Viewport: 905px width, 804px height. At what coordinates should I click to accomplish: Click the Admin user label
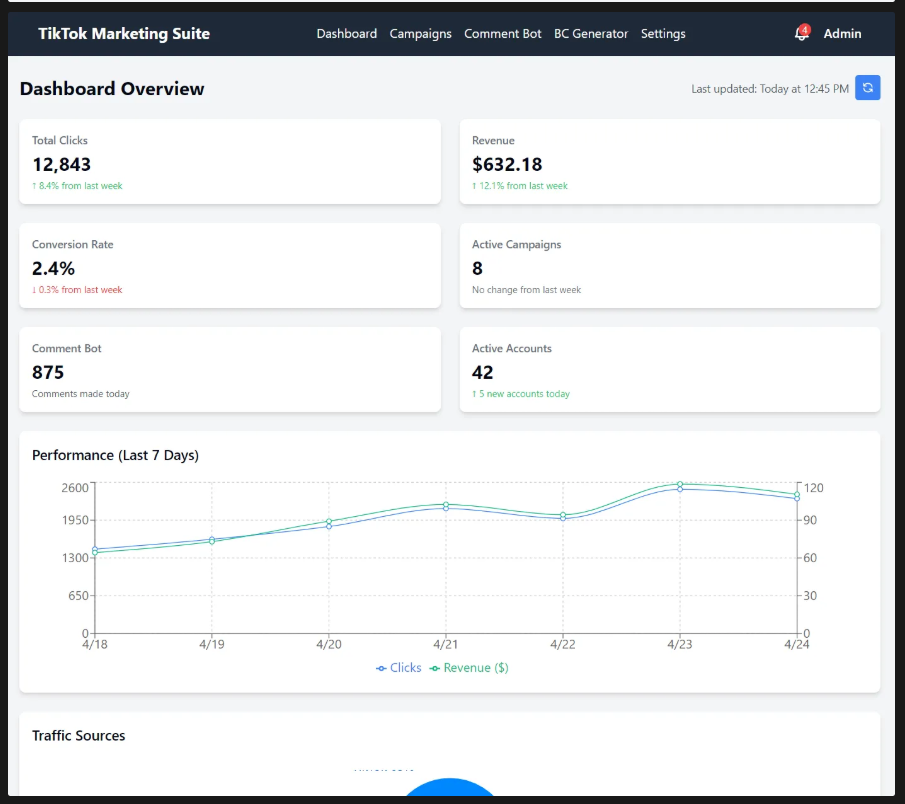pyautogui.click(x=842, y=34)
